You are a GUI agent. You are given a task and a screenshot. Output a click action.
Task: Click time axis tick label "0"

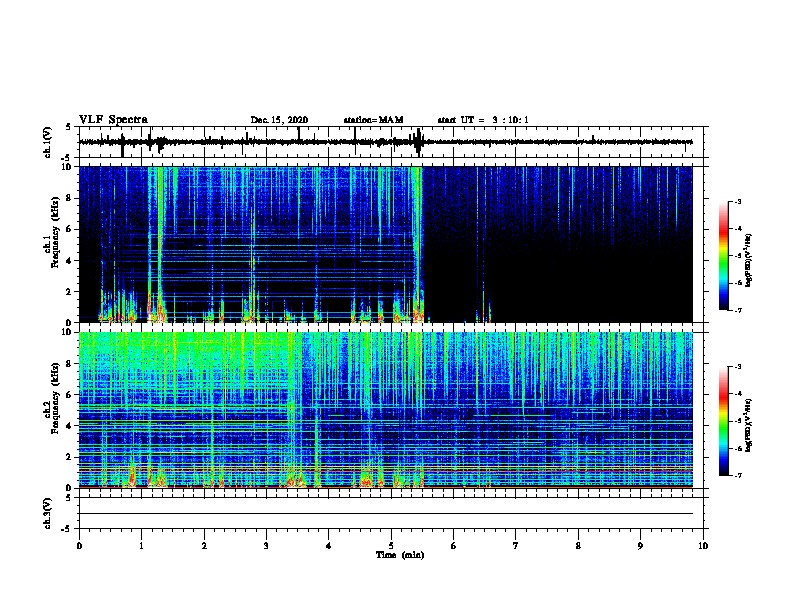[x=79, y=546]
